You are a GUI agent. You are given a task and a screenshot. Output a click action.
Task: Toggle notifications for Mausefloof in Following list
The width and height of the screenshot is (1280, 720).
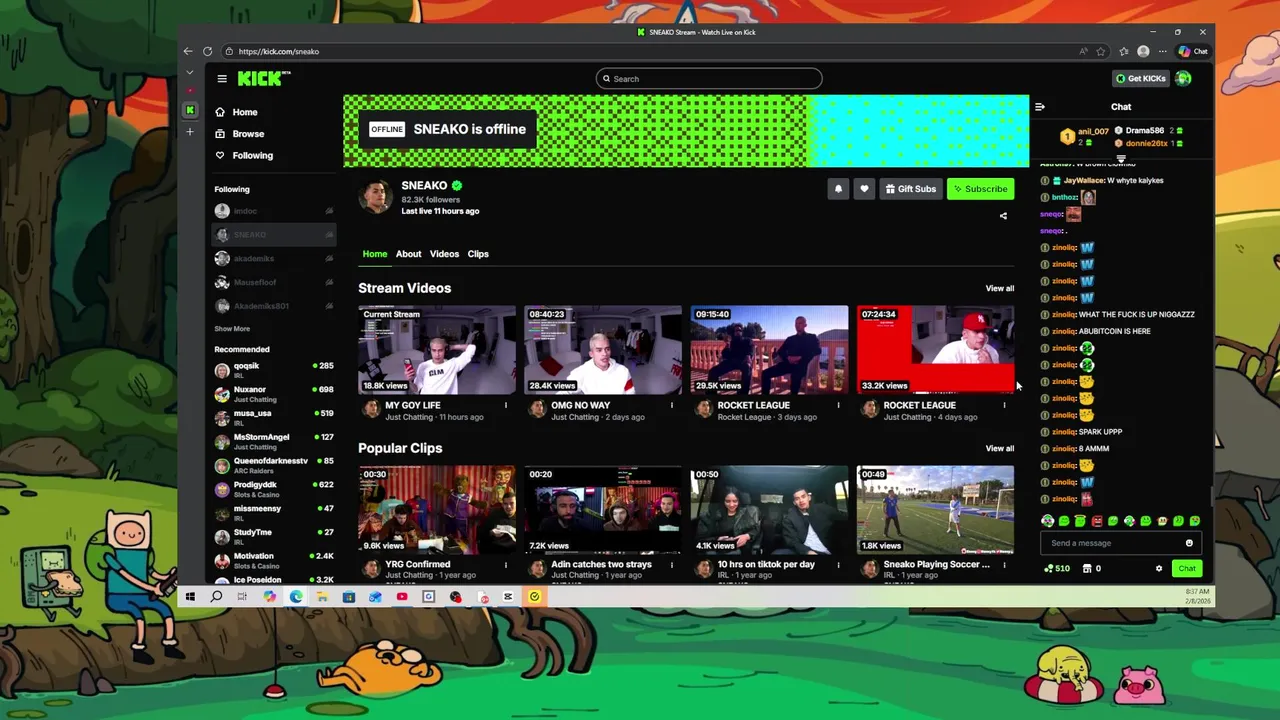point(329,282)
